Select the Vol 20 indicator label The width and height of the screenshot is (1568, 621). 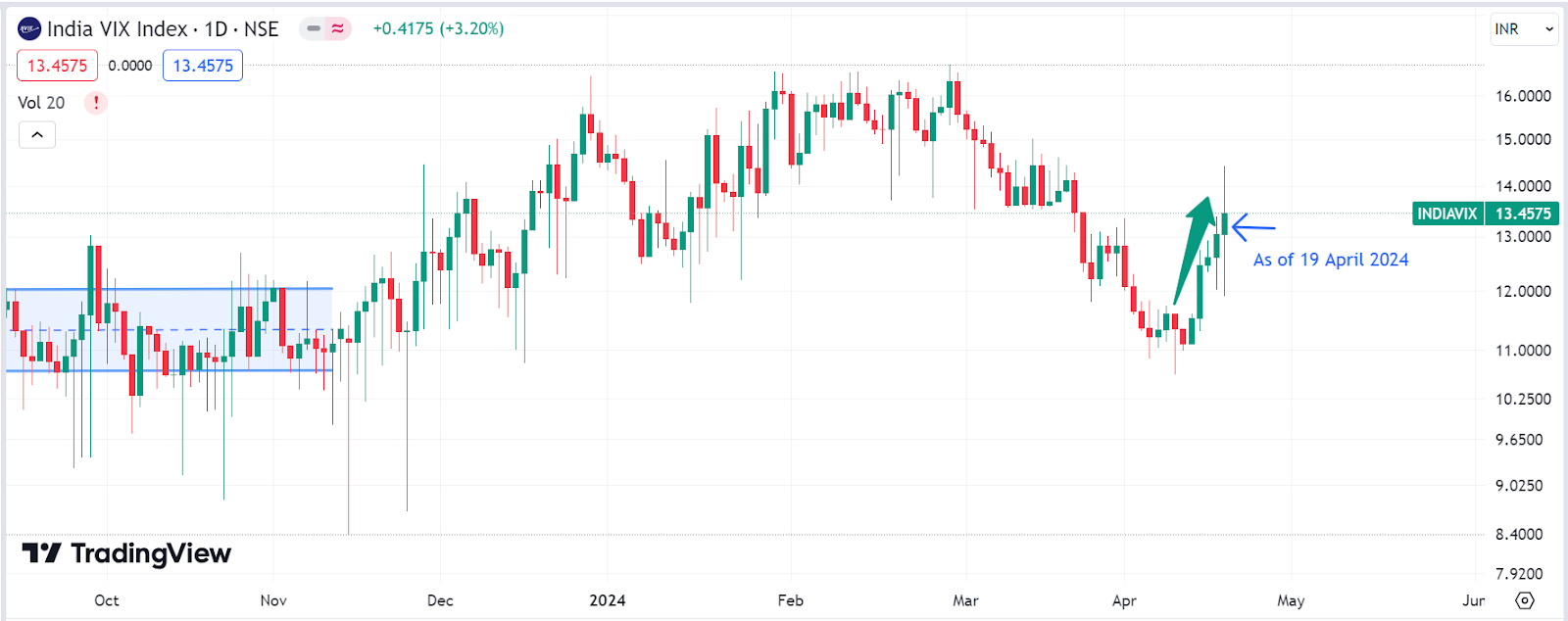click(41, 103)
